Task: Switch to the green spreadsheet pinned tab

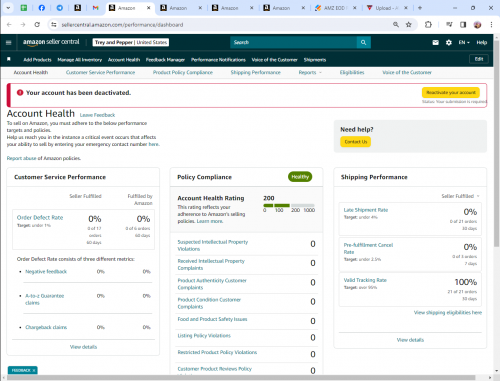Action: click(x=24, y=8)
